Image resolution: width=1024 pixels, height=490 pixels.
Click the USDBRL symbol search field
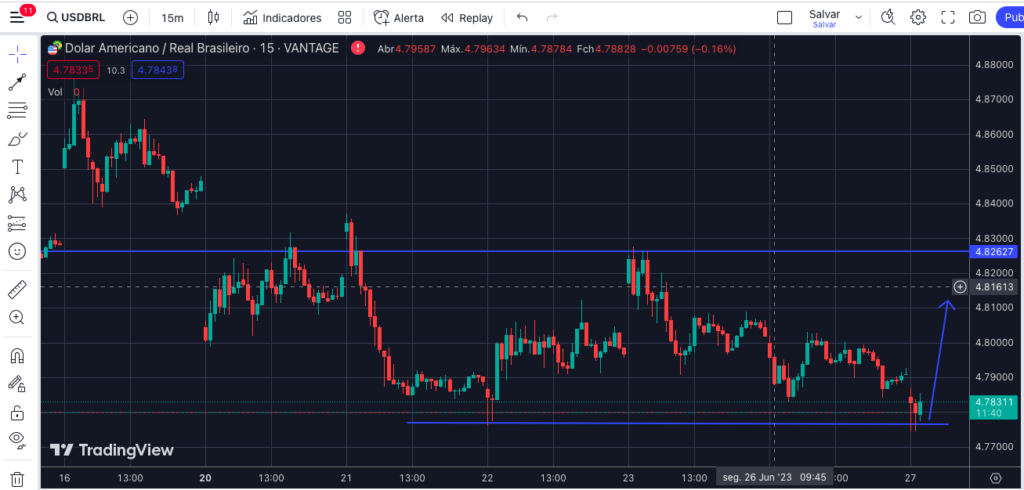pos(80,18)
